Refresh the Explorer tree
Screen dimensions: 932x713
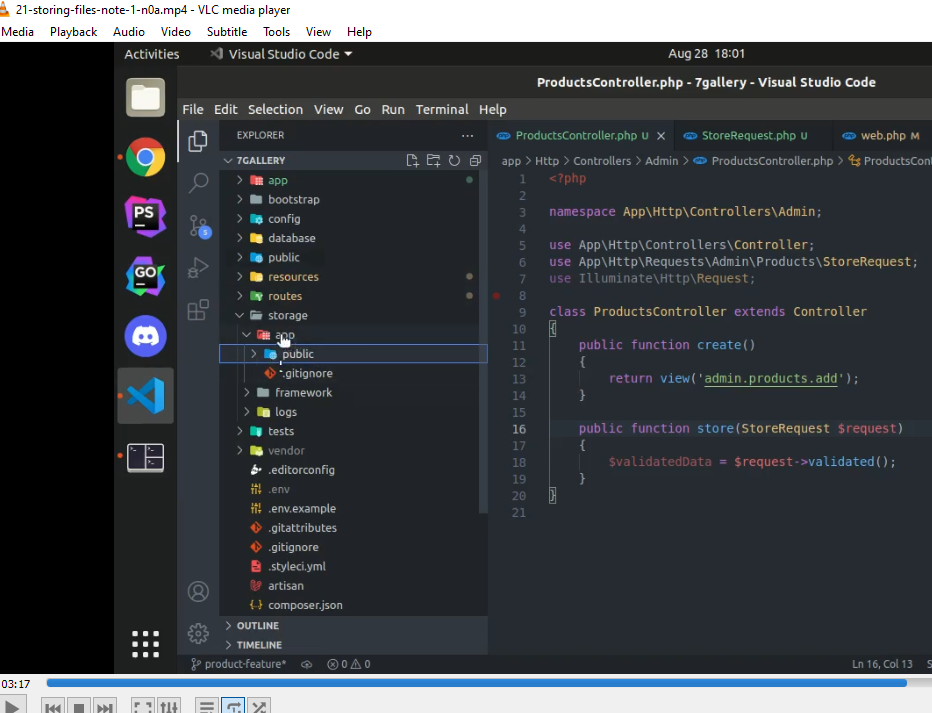tap(454, 160)
